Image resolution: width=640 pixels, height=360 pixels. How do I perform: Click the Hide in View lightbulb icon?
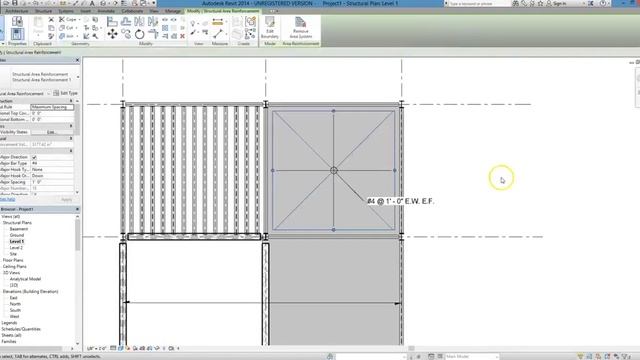click(193, 23)
